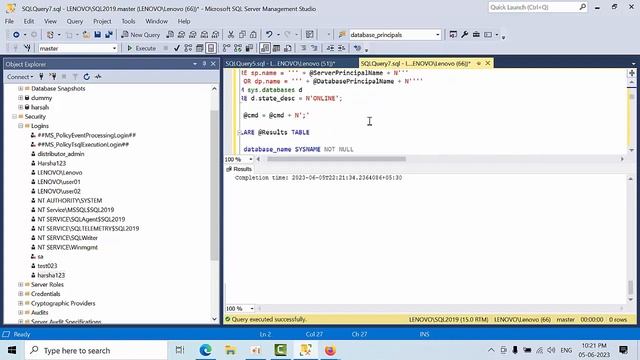This screenshot has height=360, width=640.
Task: Expand the Server Roles node
Action: point(20,284)
